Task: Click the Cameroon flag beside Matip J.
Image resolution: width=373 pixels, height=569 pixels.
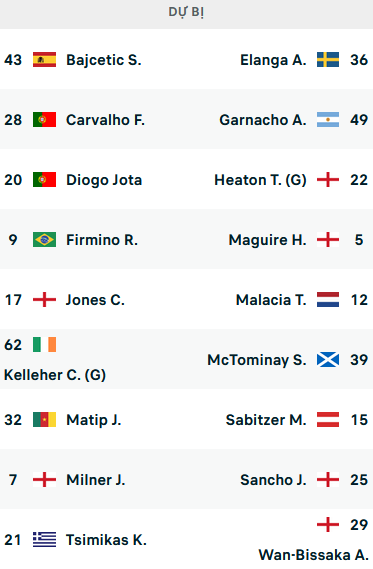Action: coord(44,419)
